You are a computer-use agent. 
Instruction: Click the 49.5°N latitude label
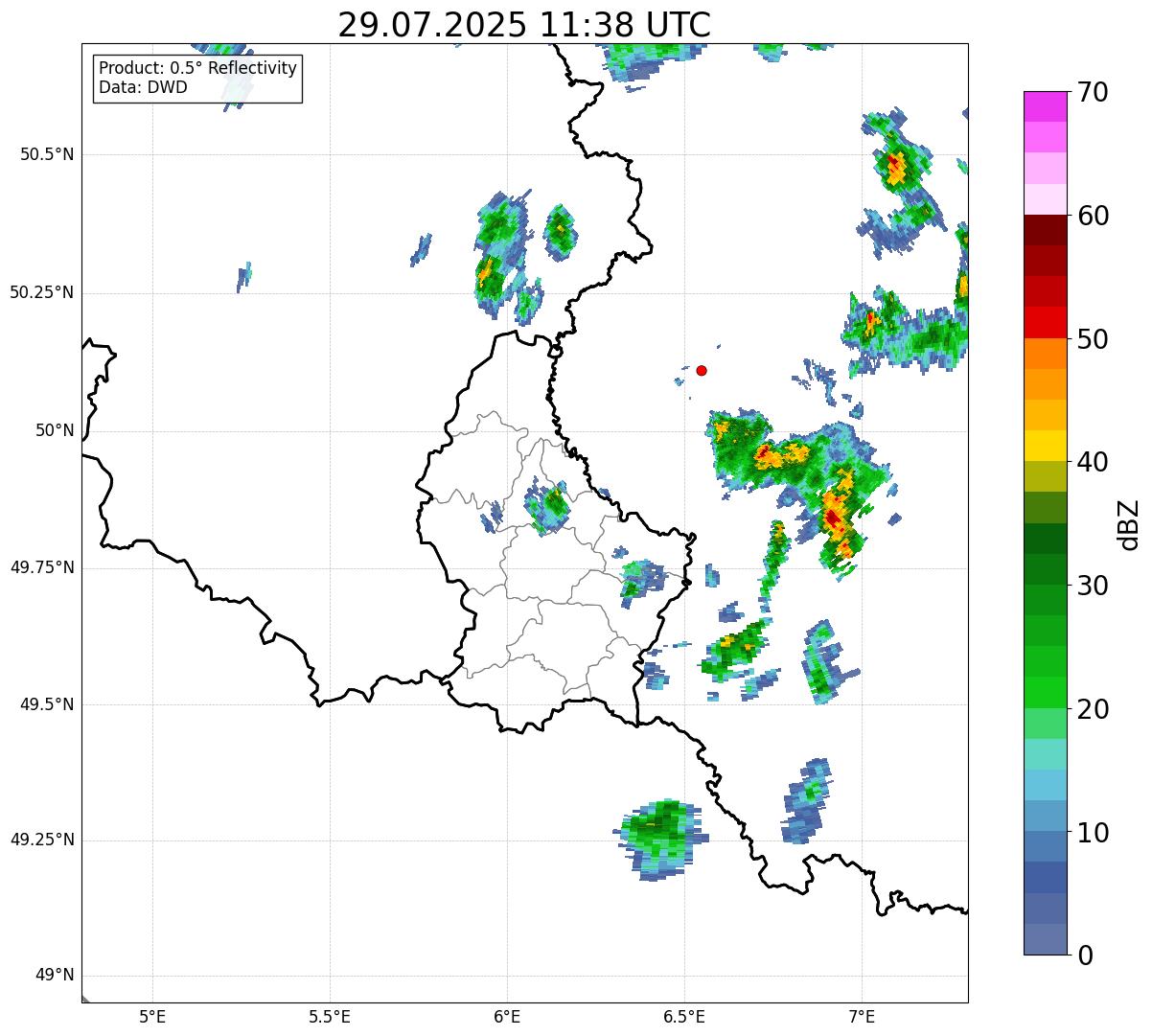point(47,704)
